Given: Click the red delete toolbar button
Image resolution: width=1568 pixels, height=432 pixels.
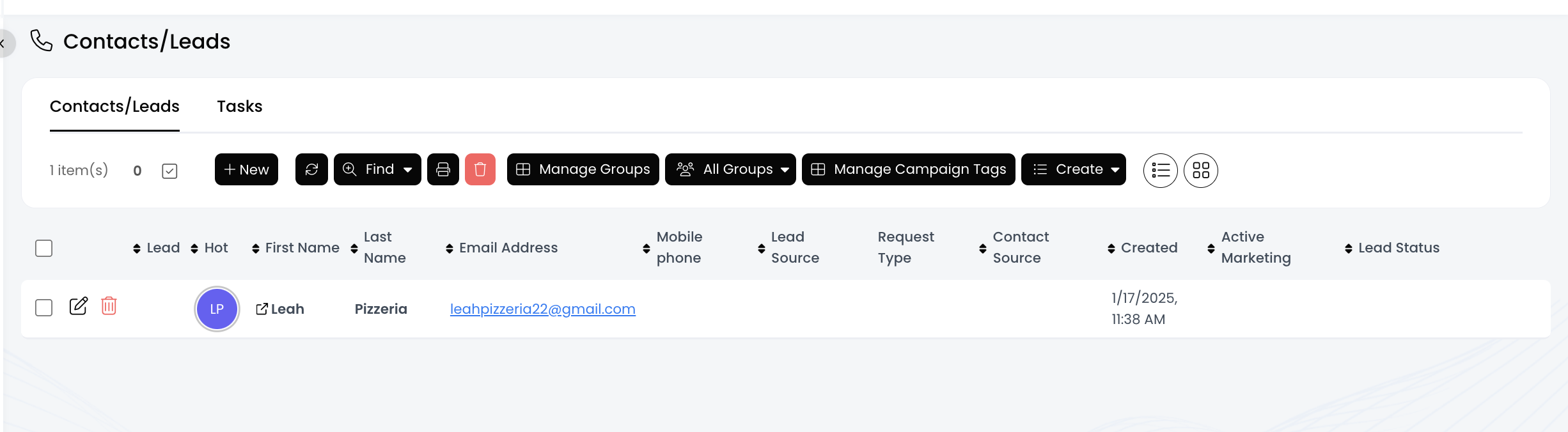Looking at the screenshot, I should [480, 169].
